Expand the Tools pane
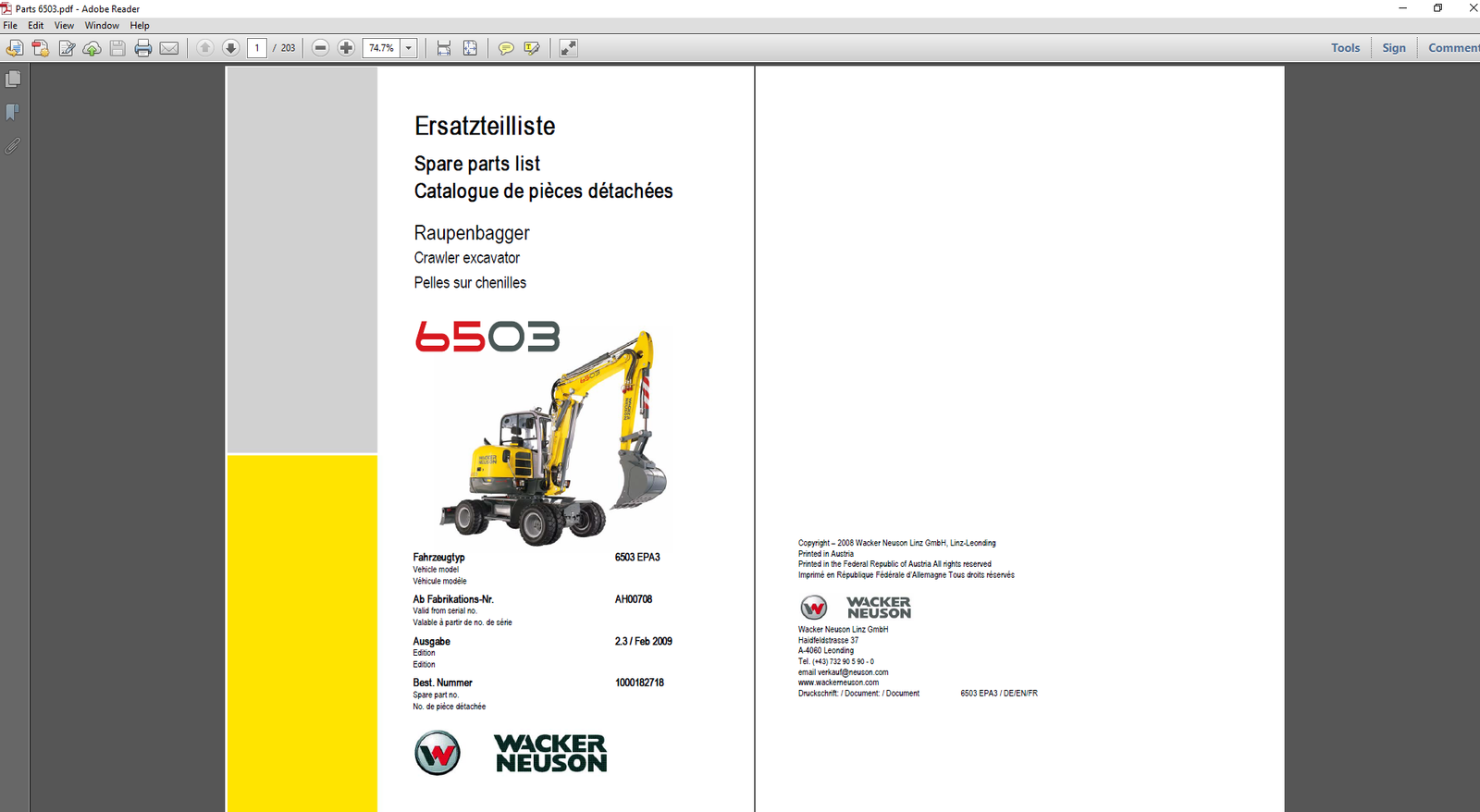Viewport: 1480px width, 812px height. [x=1345, y=48]
